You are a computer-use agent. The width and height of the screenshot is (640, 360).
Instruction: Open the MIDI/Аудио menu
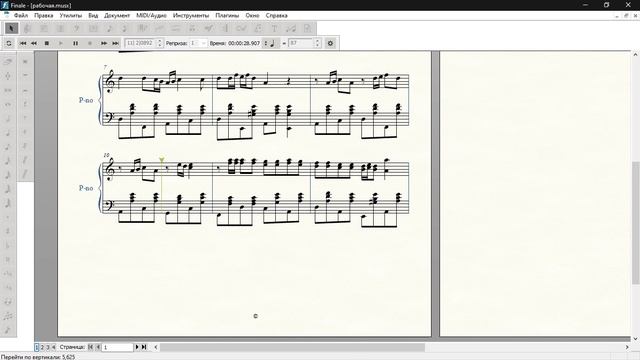coord(151,16)
